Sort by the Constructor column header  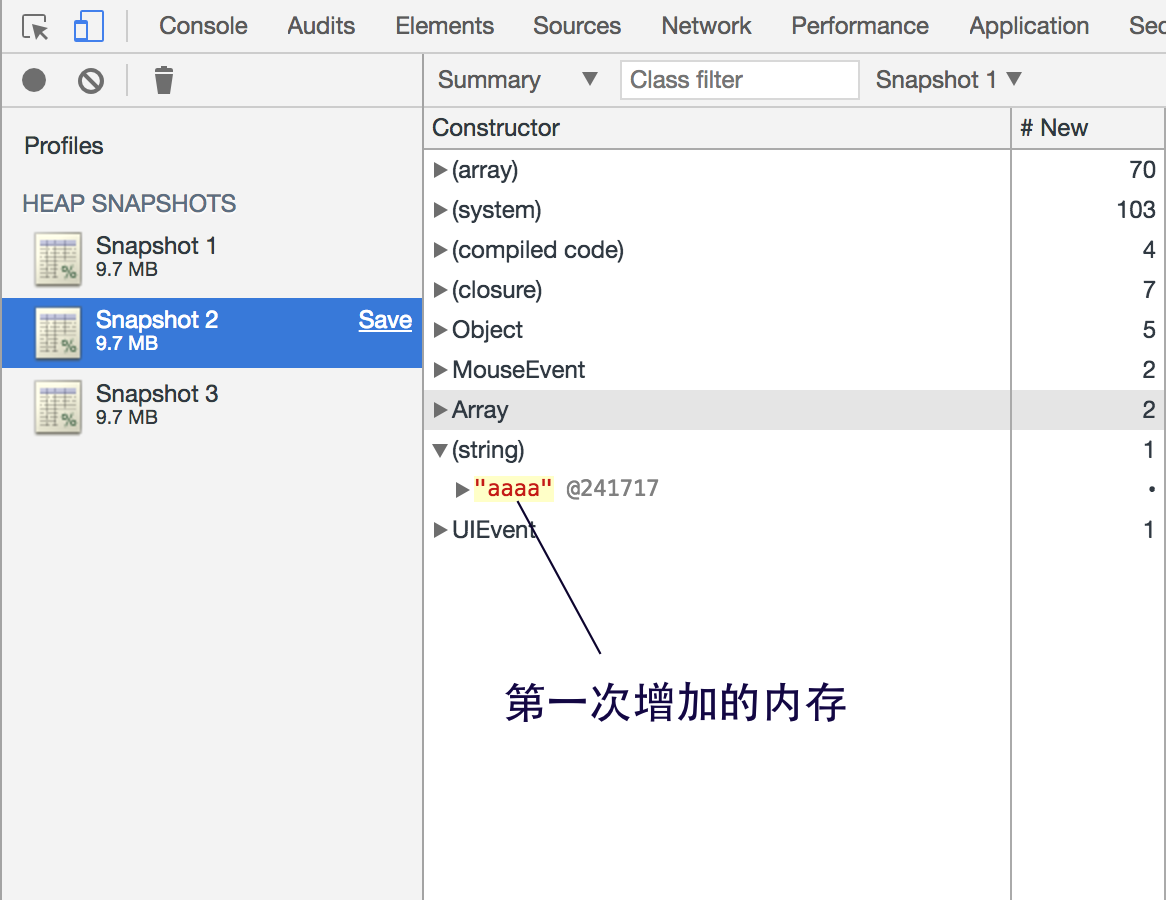click(717, 128)
